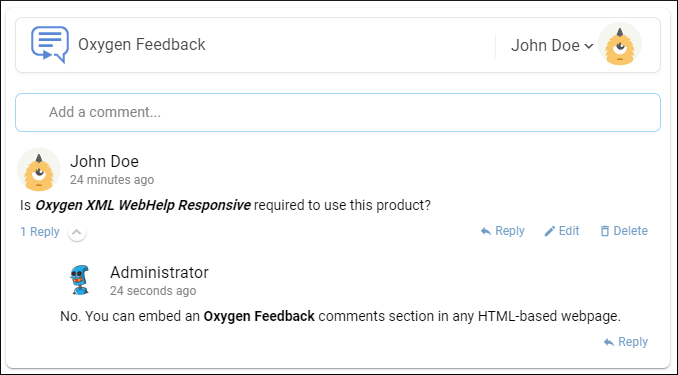Click John Doe's comment avatar
Screen dimensions: 678x375
pos(39,170)
